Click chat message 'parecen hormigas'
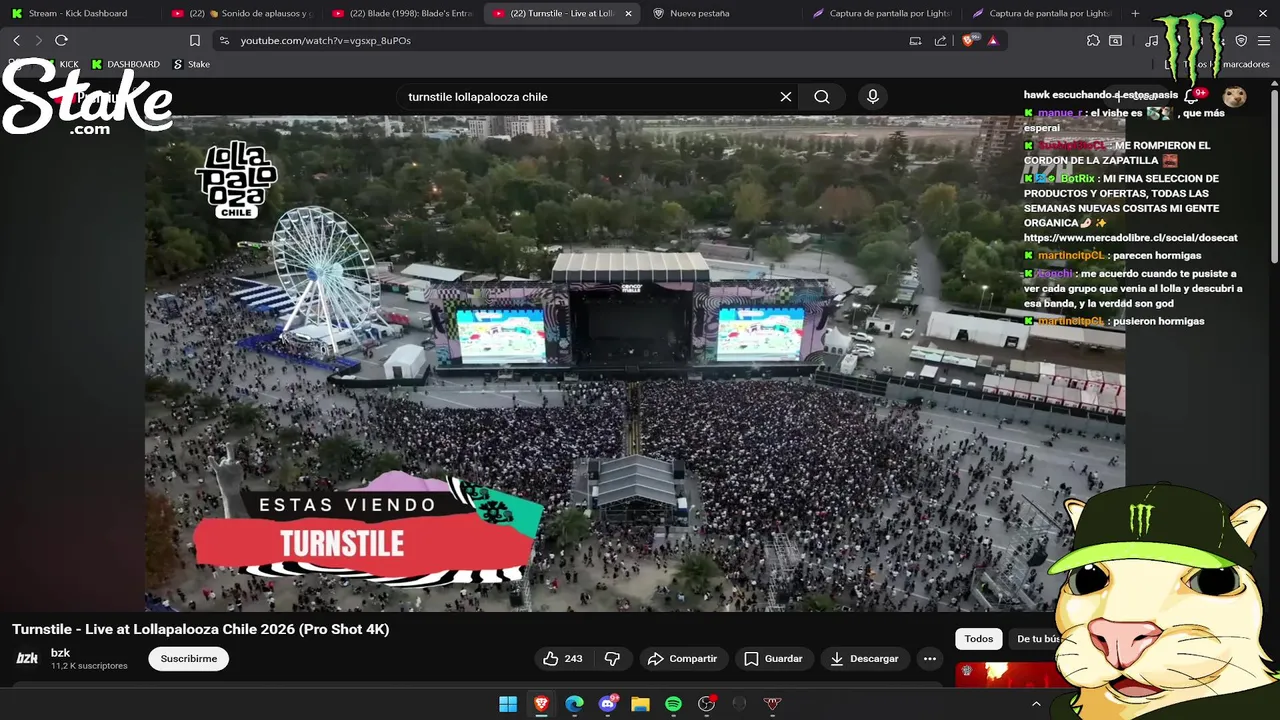 [1157, 256]
